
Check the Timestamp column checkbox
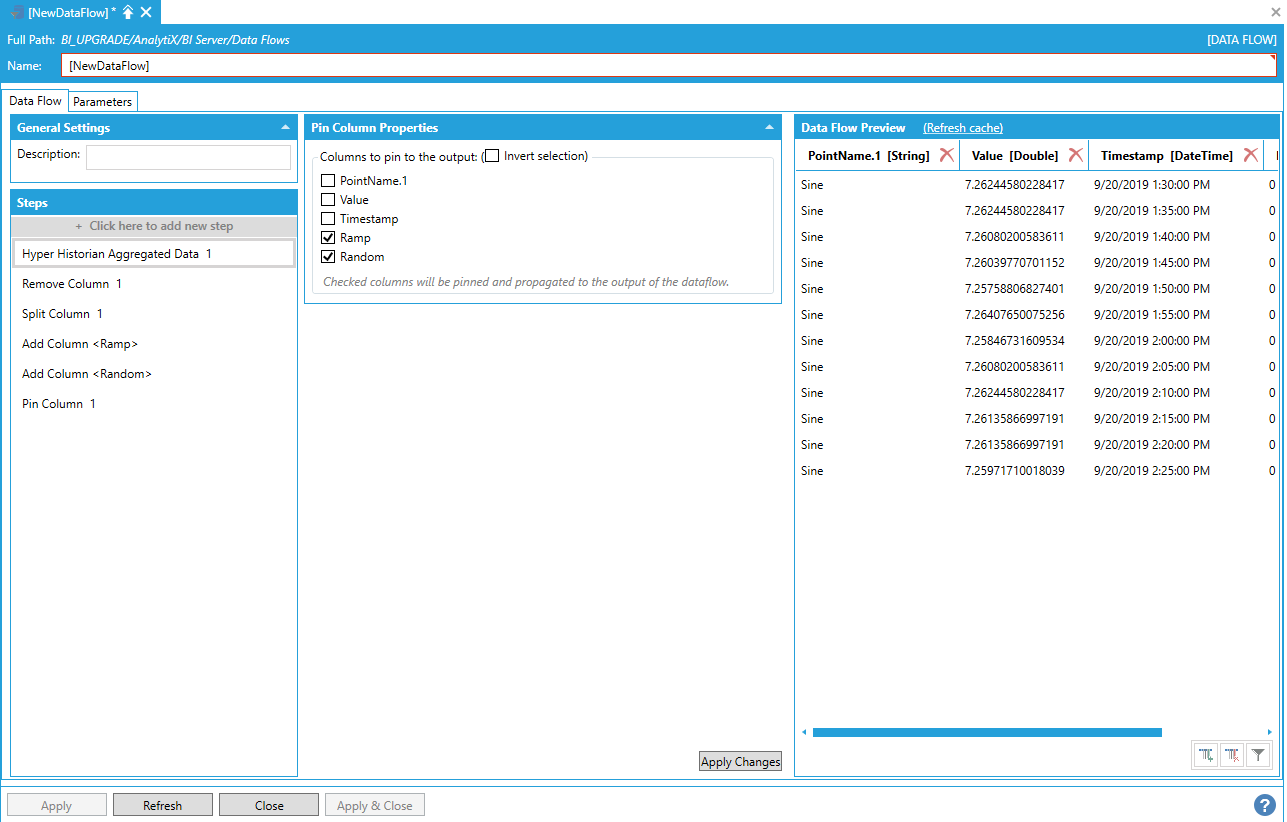pyautogui.click(x=328, y=219)
